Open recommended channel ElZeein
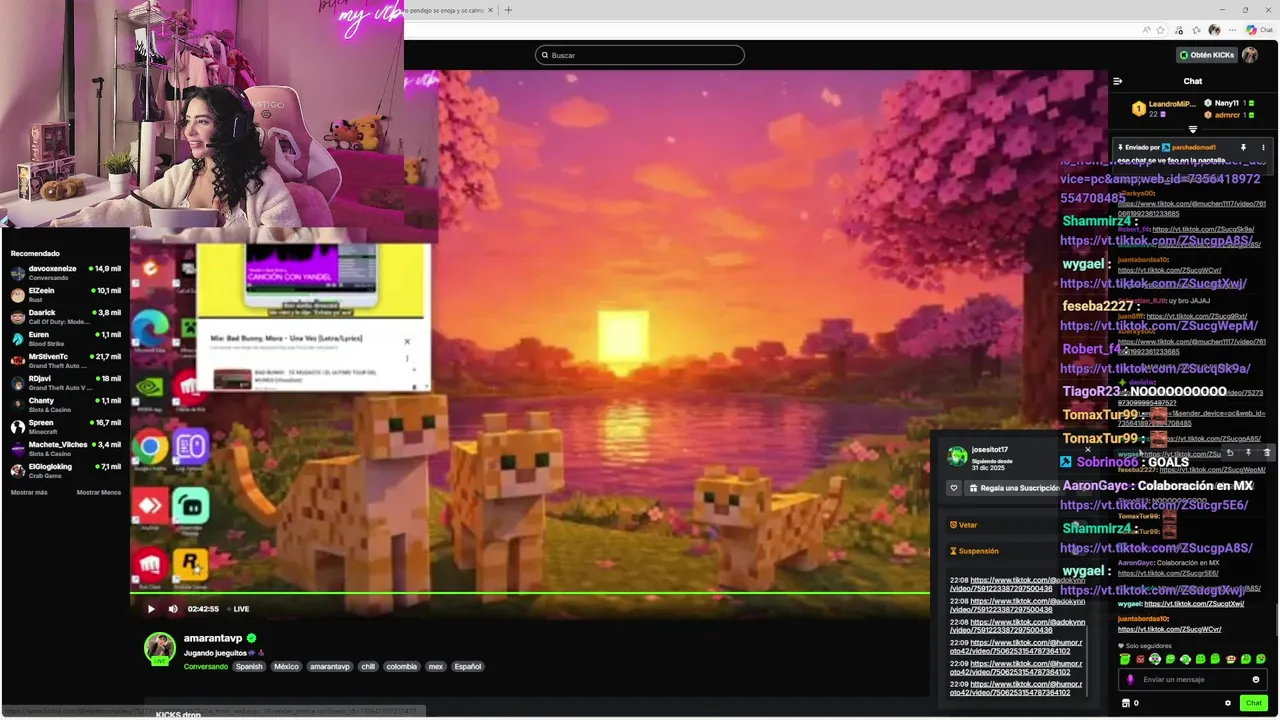The height and width of the screenshot is (720, 1280). click(x=65, y=294)
